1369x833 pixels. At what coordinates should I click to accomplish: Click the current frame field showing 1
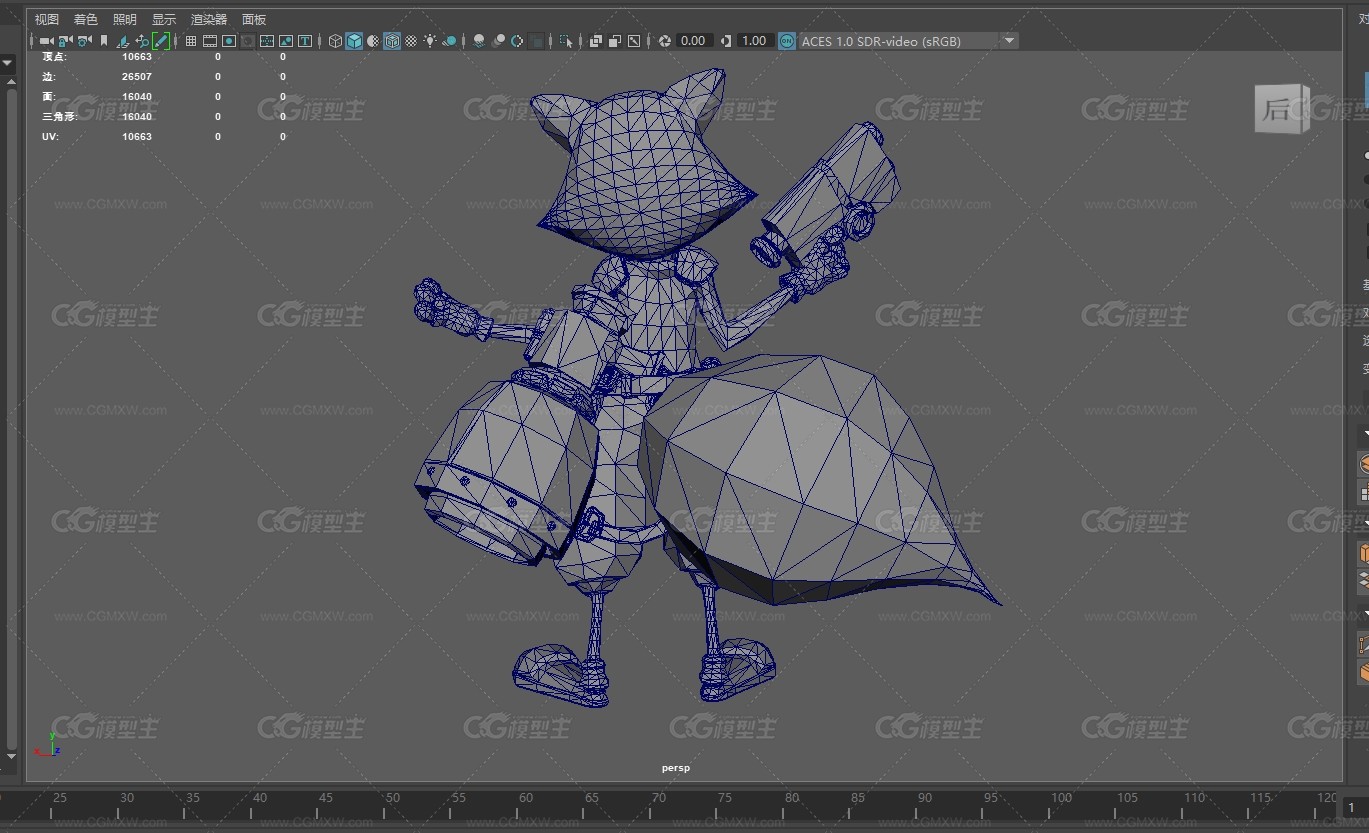[x=1354, y=807]
